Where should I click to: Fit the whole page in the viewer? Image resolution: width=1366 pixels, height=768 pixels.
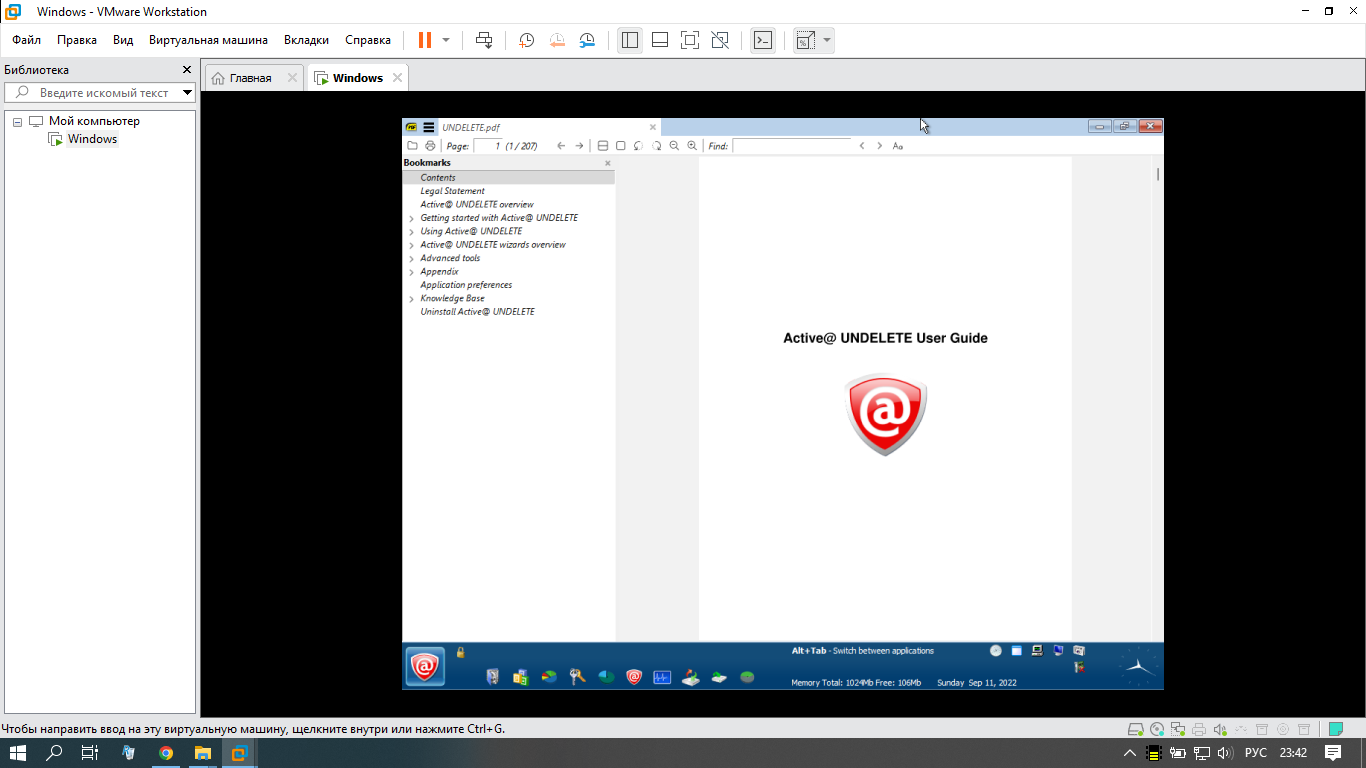tap(621, 146)
